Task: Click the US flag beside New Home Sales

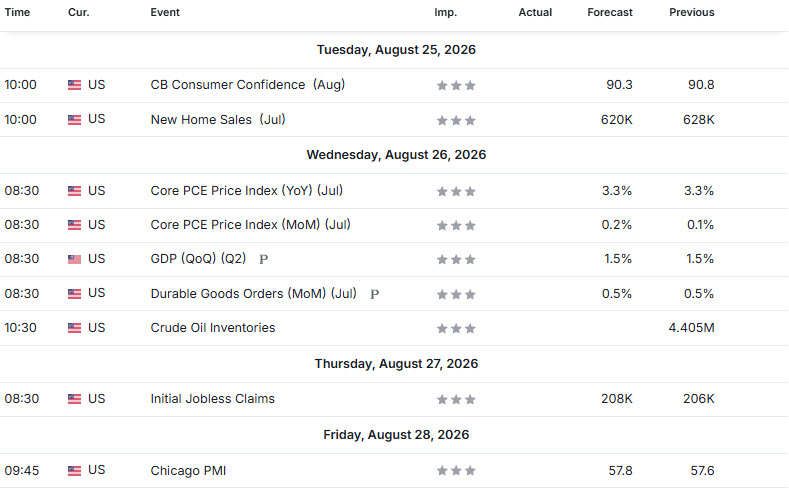Action: (74, 120)
